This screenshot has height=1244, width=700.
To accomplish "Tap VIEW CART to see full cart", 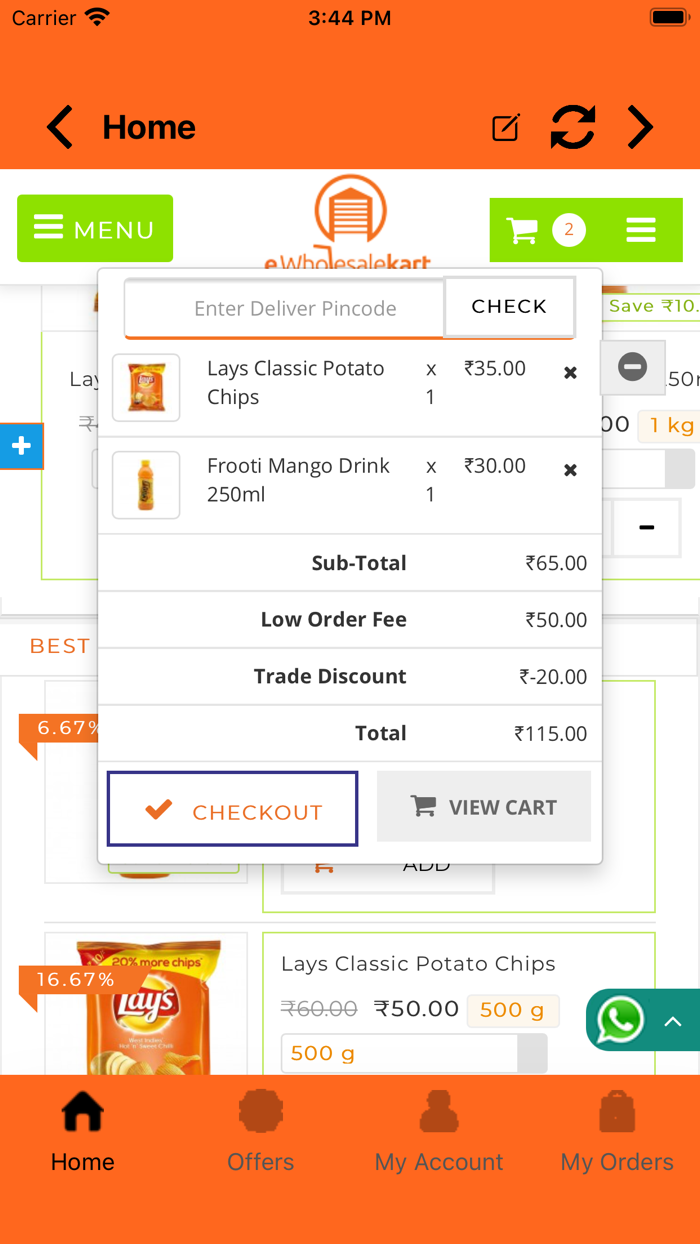I will point(484,806).
